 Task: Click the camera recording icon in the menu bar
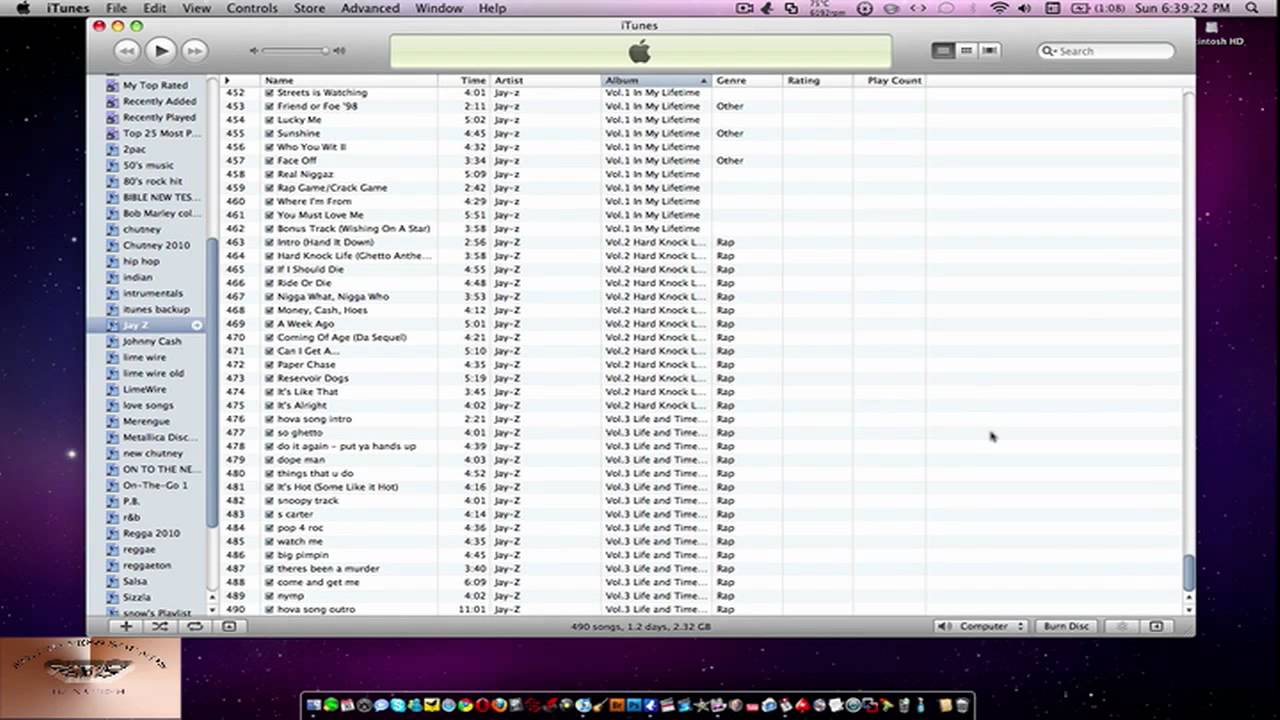(744, 8)
